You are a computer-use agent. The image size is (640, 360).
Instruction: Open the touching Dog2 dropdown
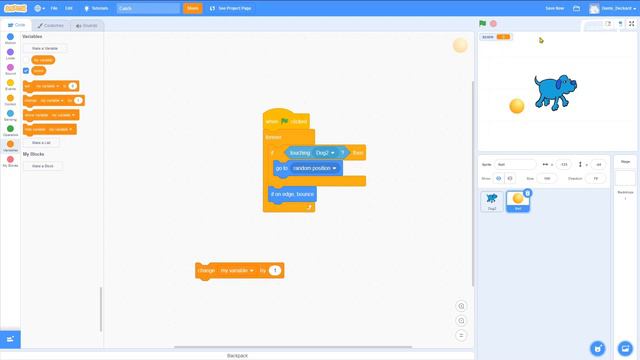point(325,153)
